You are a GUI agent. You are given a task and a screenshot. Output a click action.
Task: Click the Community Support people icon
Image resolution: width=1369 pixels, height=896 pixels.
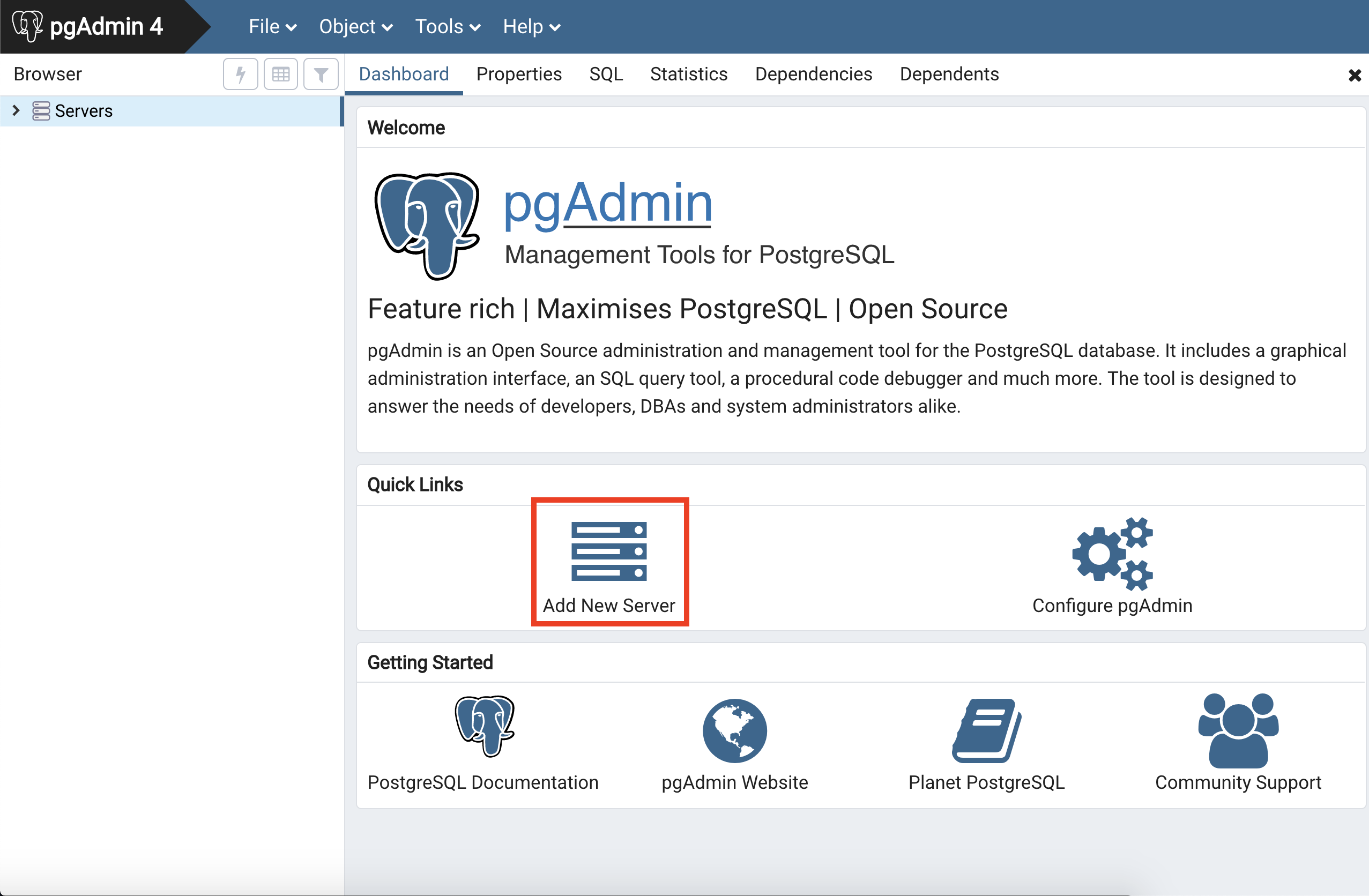tap(1238, 730)
